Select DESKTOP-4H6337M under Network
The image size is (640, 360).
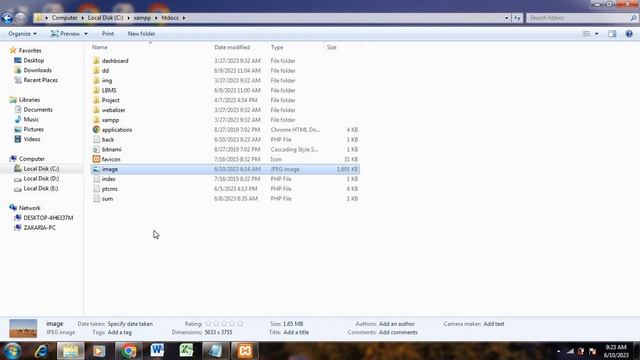(x=48, y=218)
